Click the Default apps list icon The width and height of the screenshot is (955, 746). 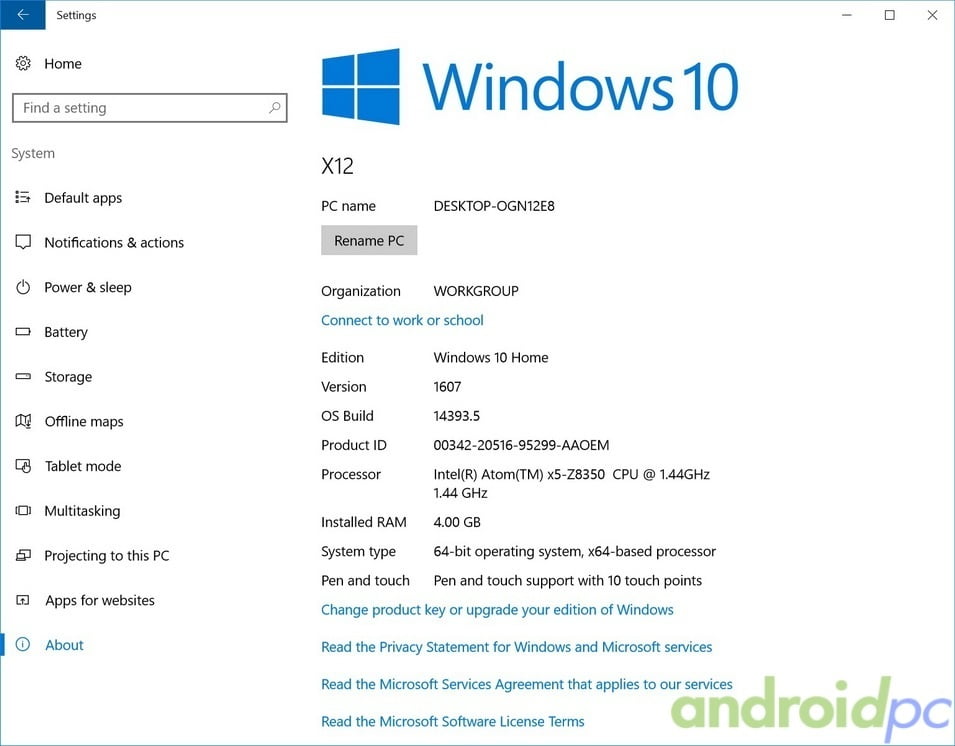[x=23, y=197]
